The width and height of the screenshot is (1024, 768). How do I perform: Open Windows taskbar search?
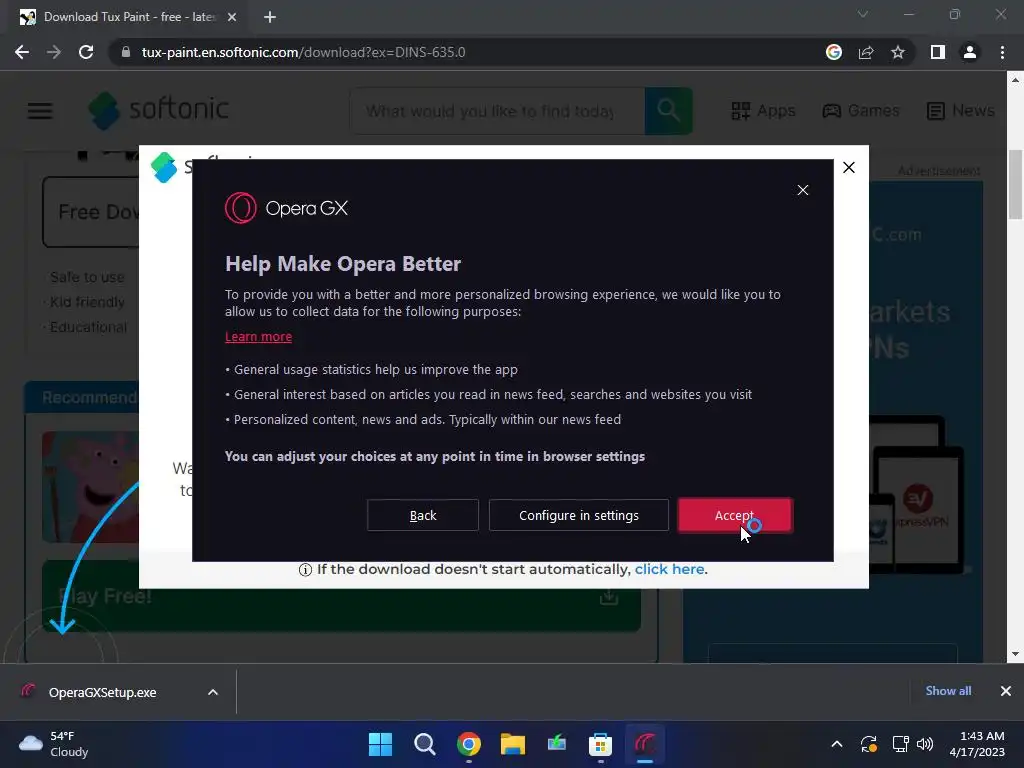tap(424, 744)
